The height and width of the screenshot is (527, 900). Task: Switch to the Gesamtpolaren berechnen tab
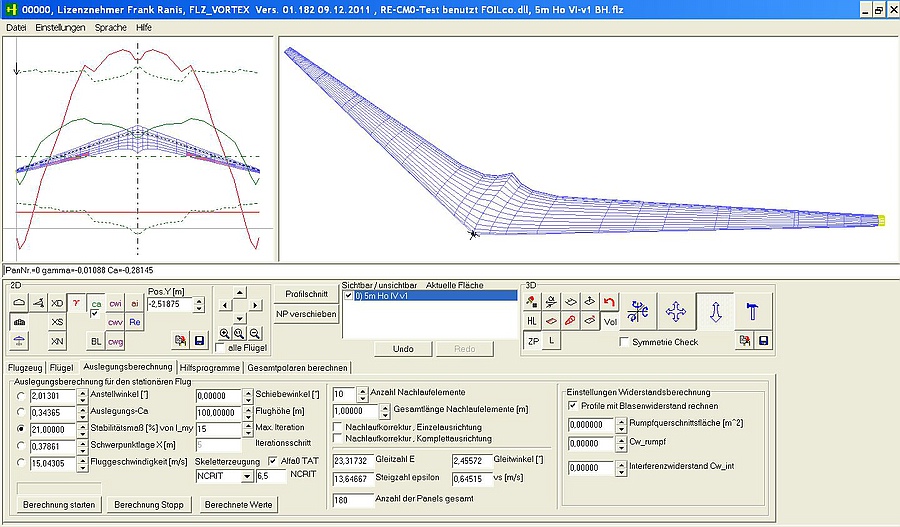298,367
